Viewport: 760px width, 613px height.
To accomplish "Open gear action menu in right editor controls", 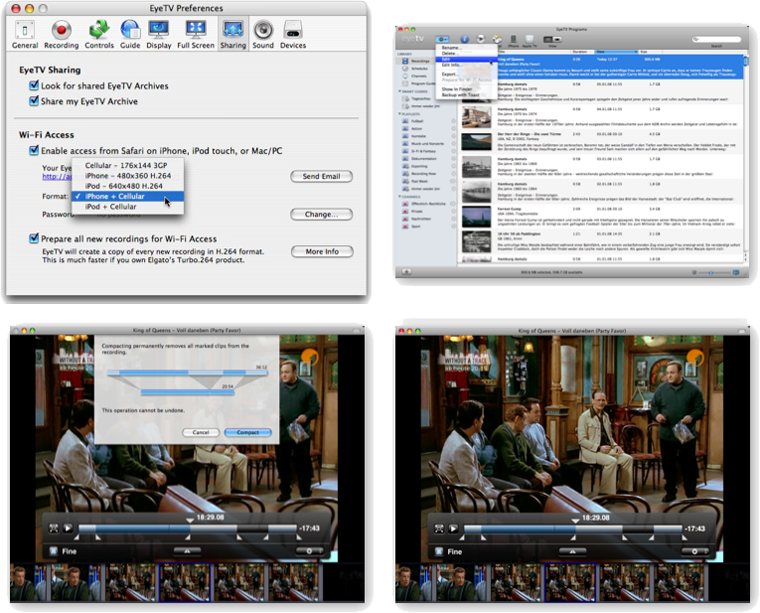I will (x=695, y=551).
